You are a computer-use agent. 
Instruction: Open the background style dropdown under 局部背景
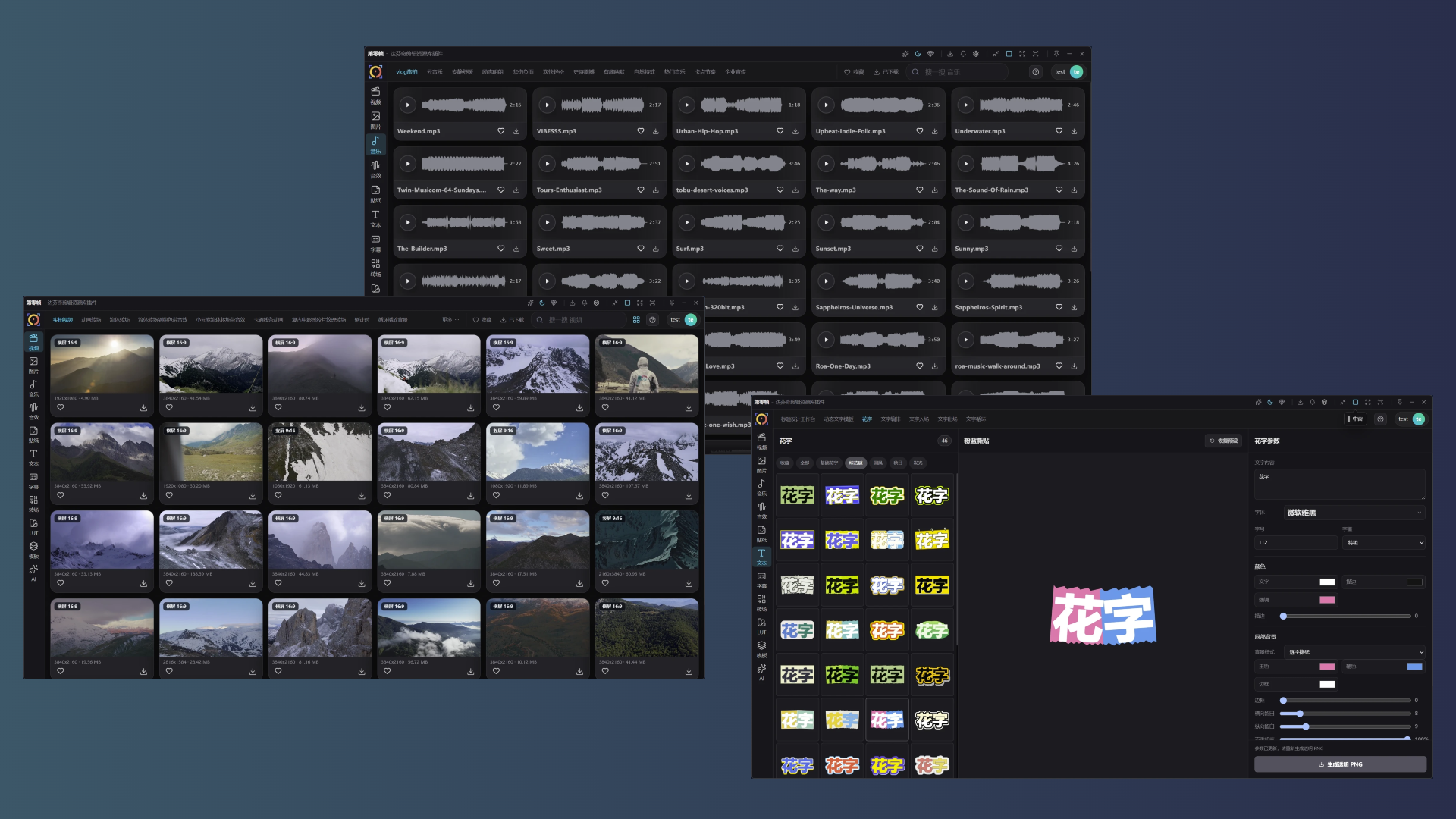[x=1354, y=652]
